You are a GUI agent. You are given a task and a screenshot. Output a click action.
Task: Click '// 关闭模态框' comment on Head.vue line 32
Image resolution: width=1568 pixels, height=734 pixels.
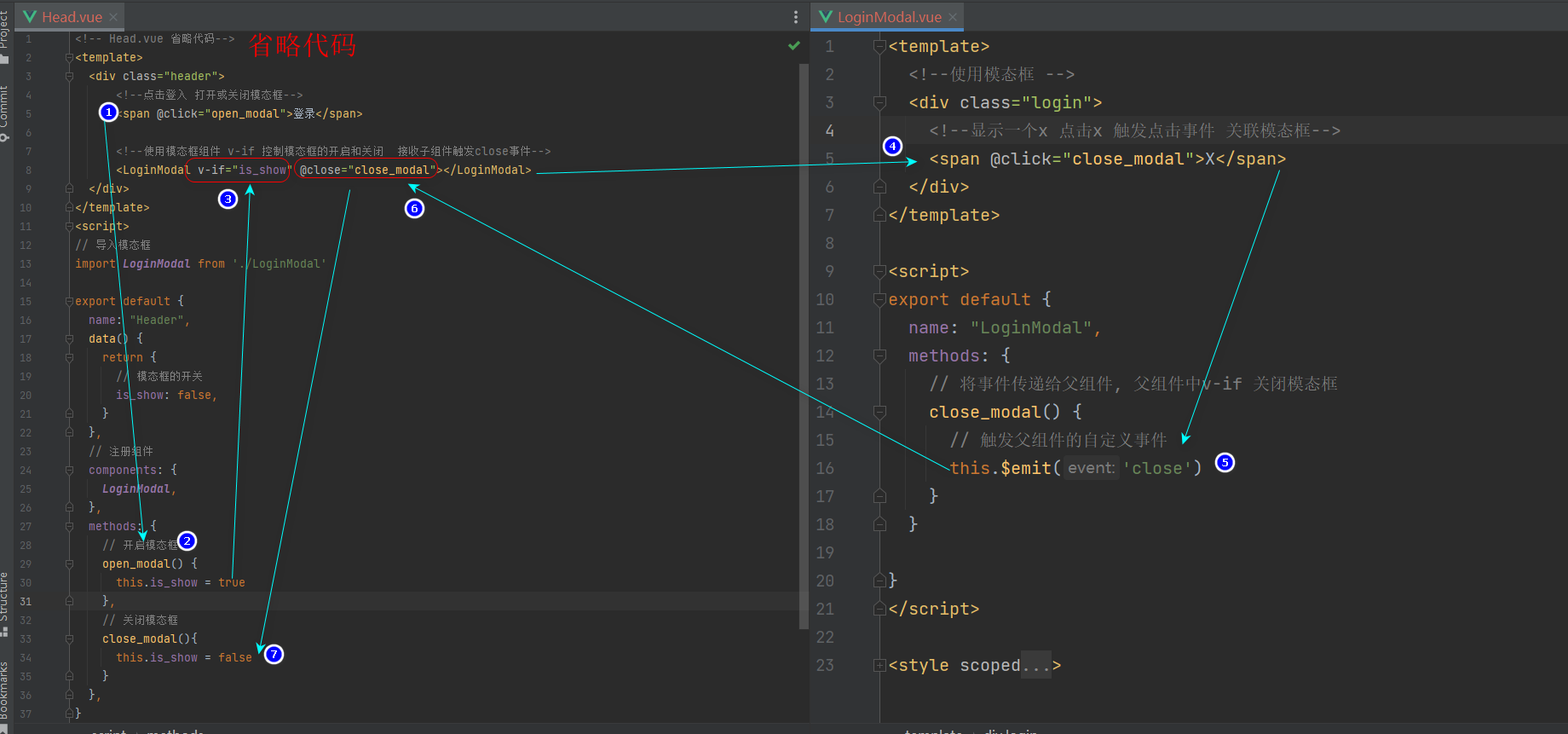tap(140, 621)
